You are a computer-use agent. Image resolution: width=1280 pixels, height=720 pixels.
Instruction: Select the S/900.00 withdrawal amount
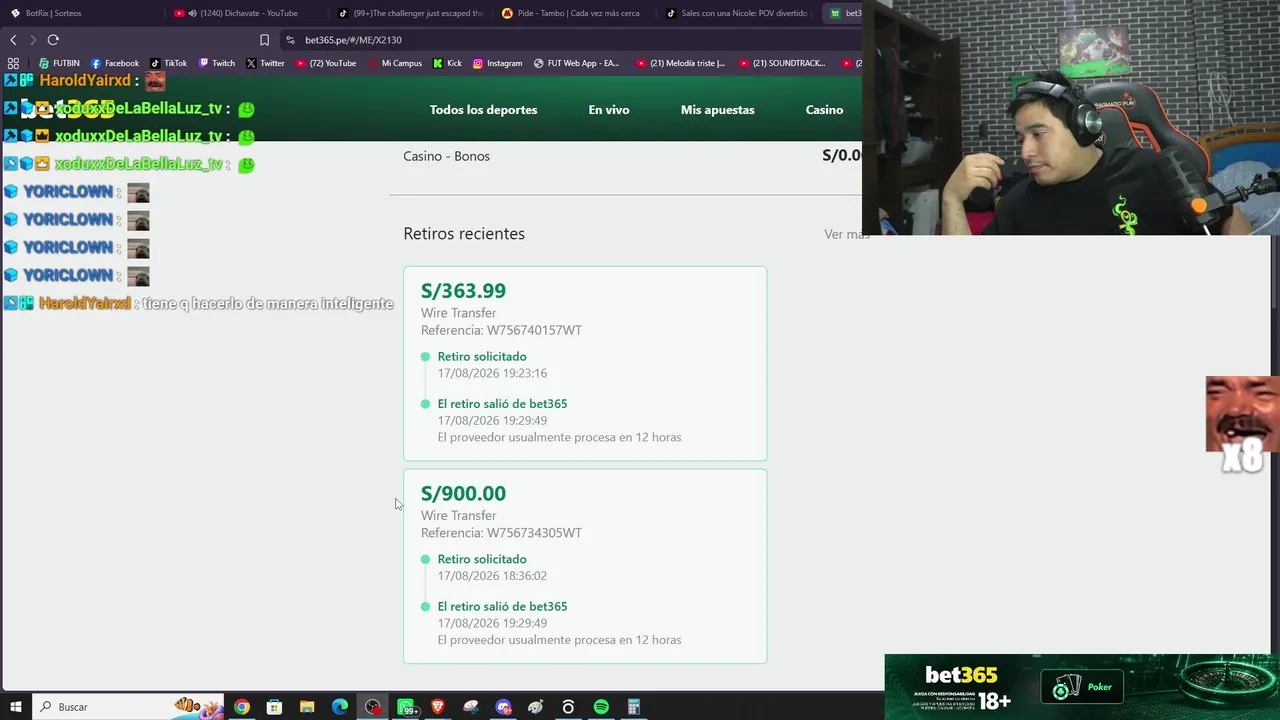point(463,493)
